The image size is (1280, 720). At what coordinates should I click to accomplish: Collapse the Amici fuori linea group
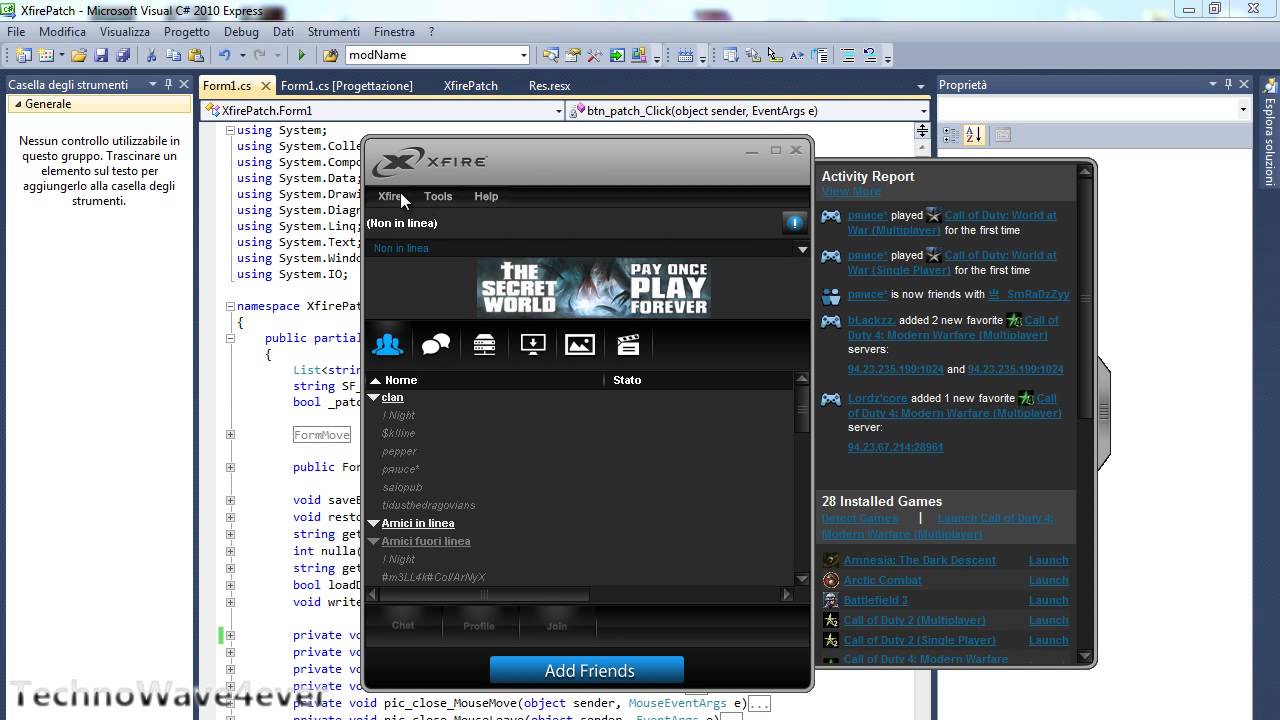(x=374, y=541)
